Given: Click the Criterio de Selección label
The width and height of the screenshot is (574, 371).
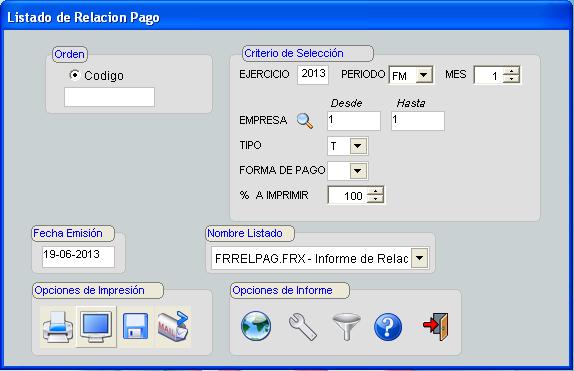Looking at the screenshot, I should tap(294, 53).
